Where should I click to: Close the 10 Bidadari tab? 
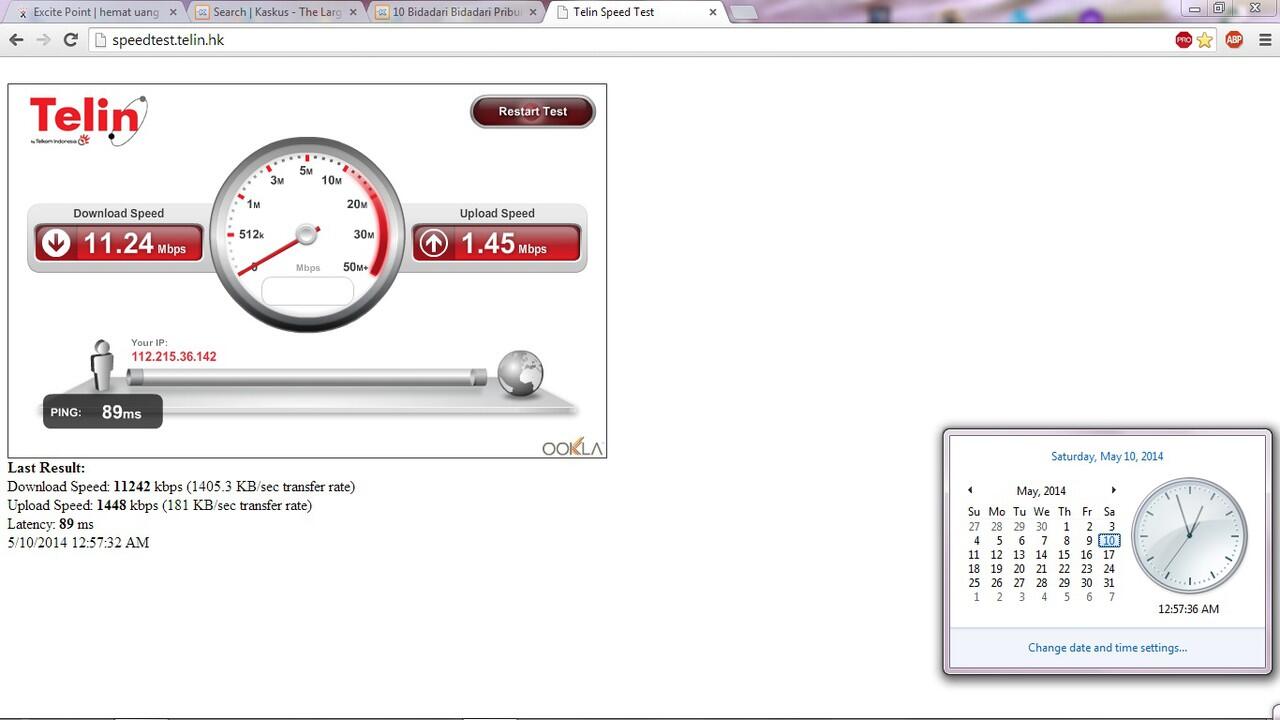click(x=533, y=12)
